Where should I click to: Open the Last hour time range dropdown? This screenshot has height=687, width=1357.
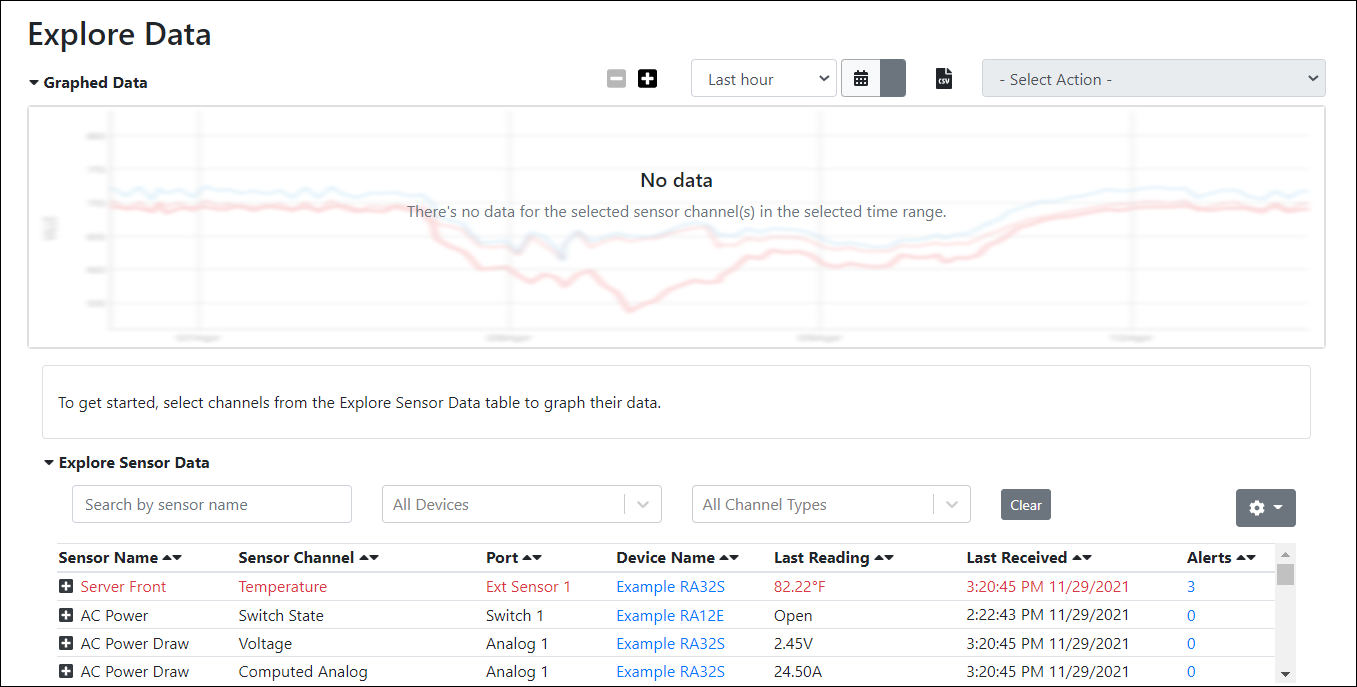pos(764,79)
